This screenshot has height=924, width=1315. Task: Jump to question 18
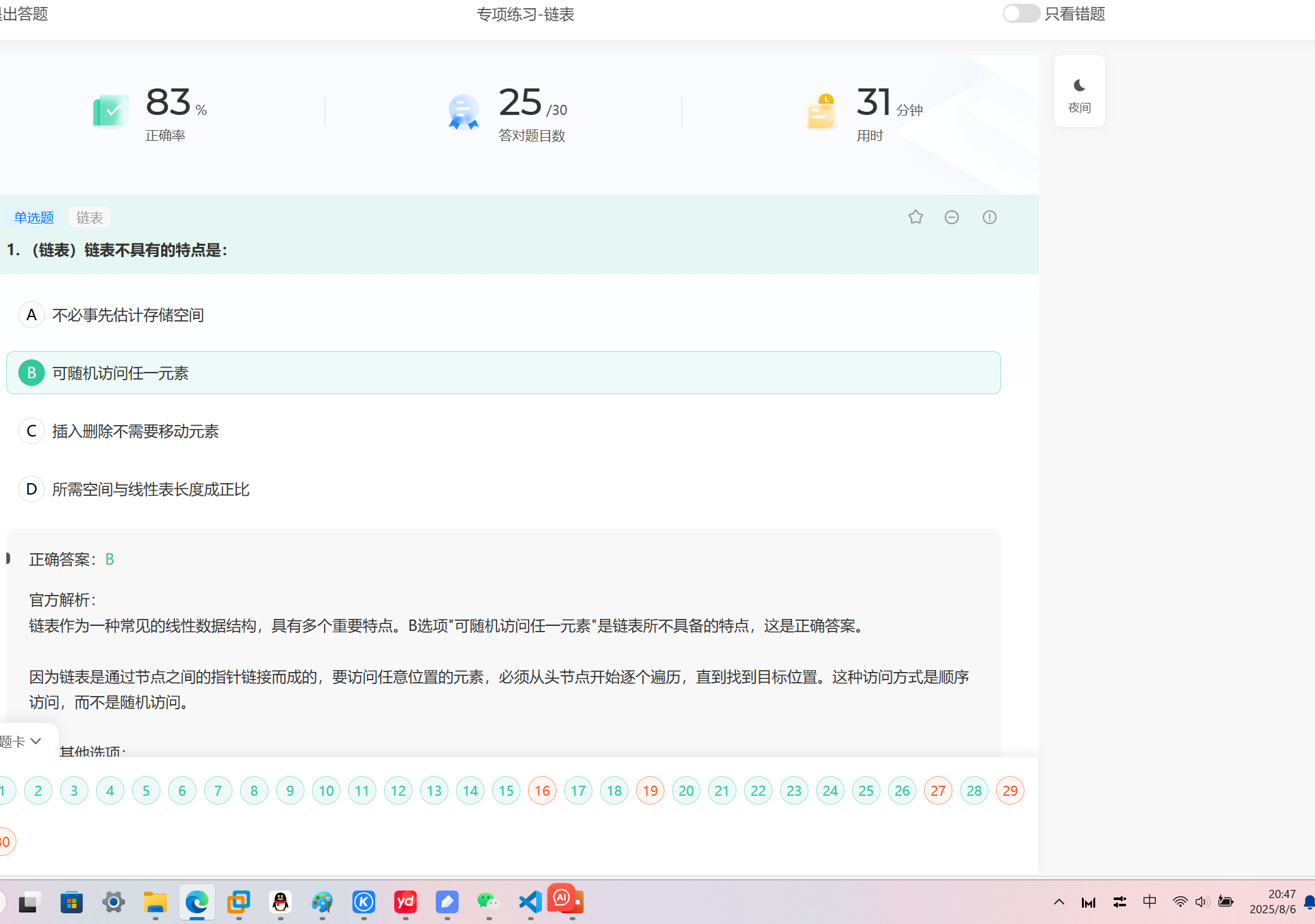(x=614, y=791)
